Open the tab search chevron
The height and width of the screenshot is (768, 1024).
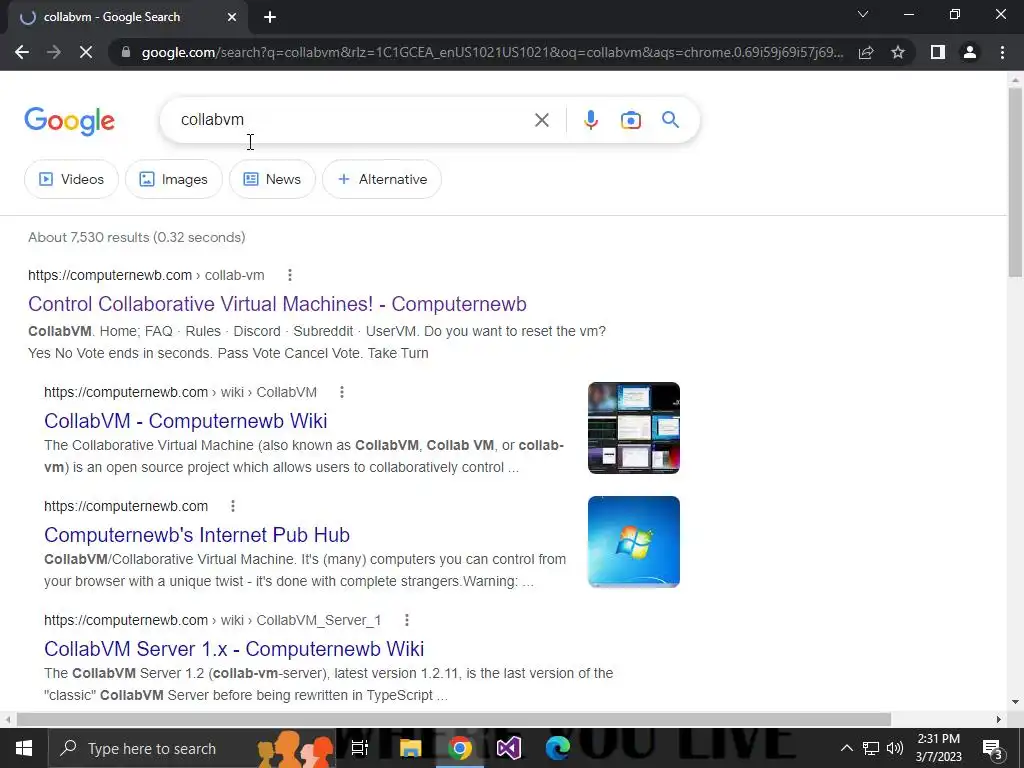(x=863, y=14)
